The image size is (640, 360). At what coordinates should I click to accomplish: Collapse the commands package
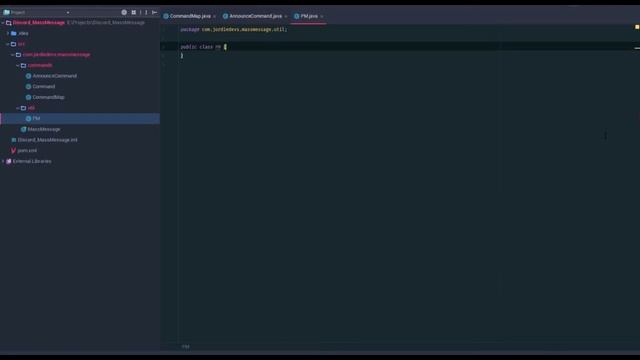[x=18, y=65]
